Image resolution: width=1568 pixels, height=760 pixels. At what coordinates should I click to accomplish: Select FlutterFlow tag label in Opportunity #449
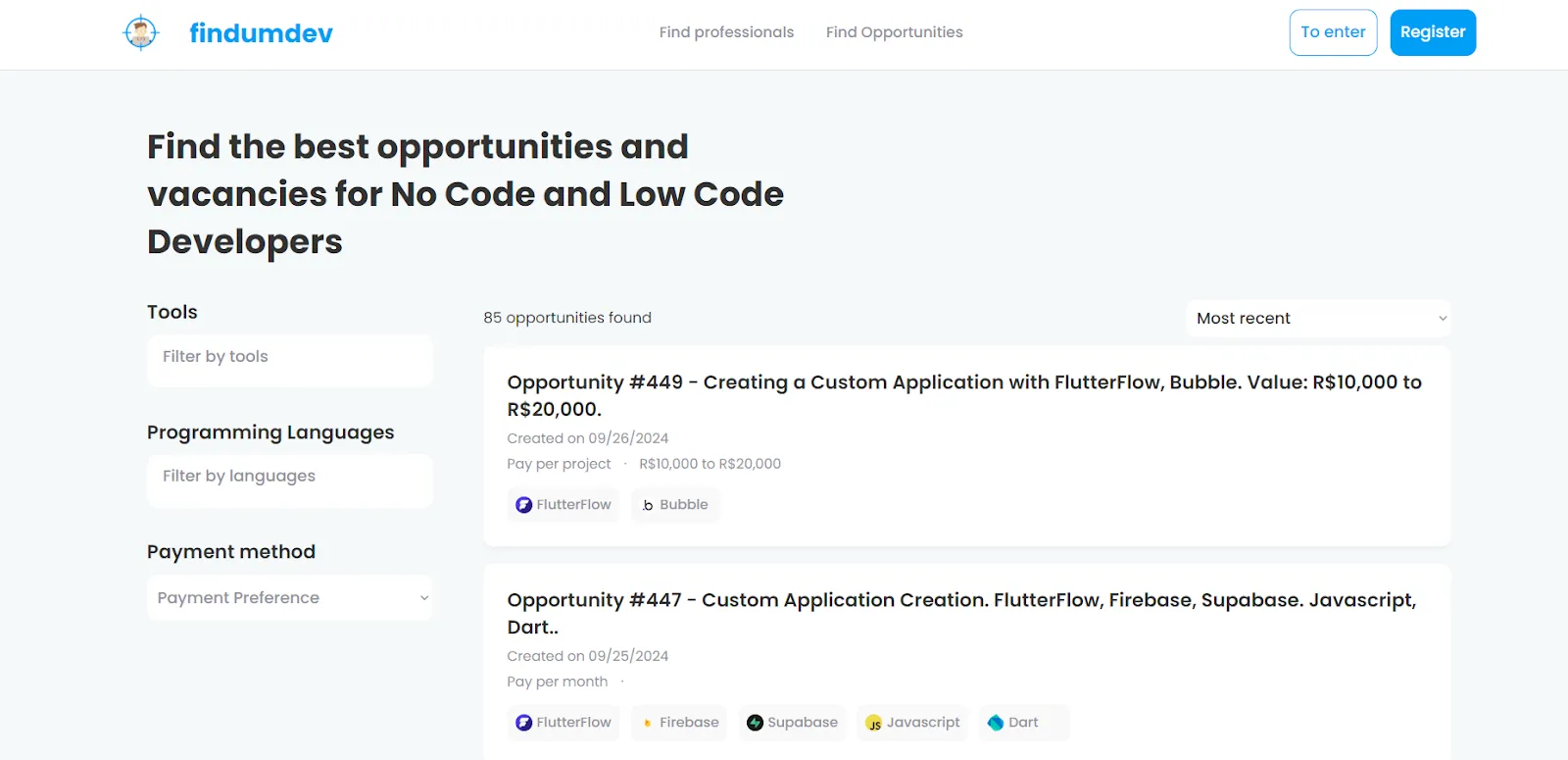click(x=573, y=504)
